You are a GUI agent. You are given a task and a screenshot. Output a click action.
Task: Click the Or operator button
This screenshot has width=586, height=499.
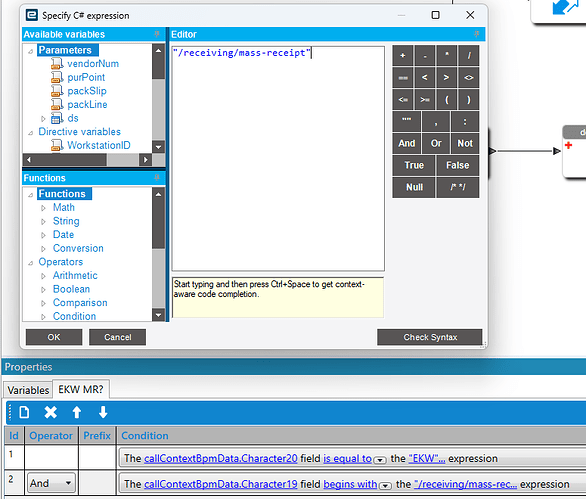pos(436,144)
